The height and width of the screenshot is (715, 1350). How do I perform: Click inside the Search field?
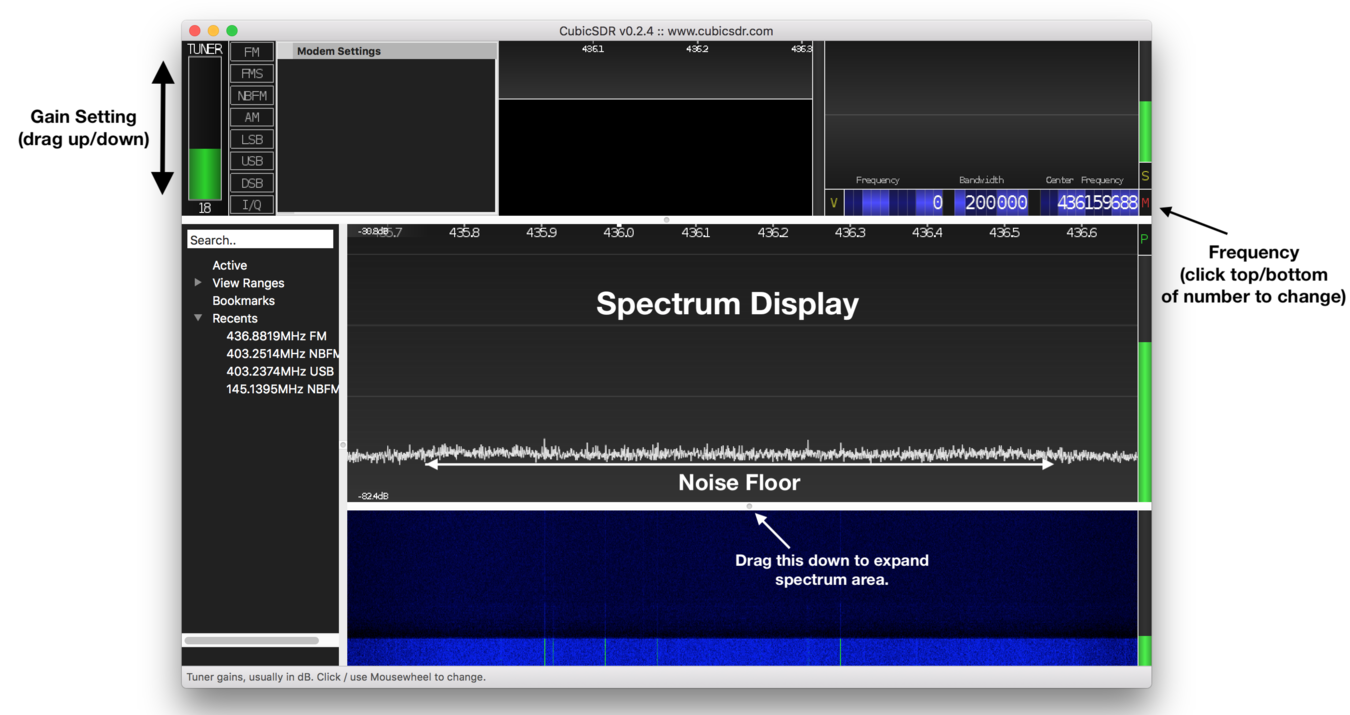point(259,238)
